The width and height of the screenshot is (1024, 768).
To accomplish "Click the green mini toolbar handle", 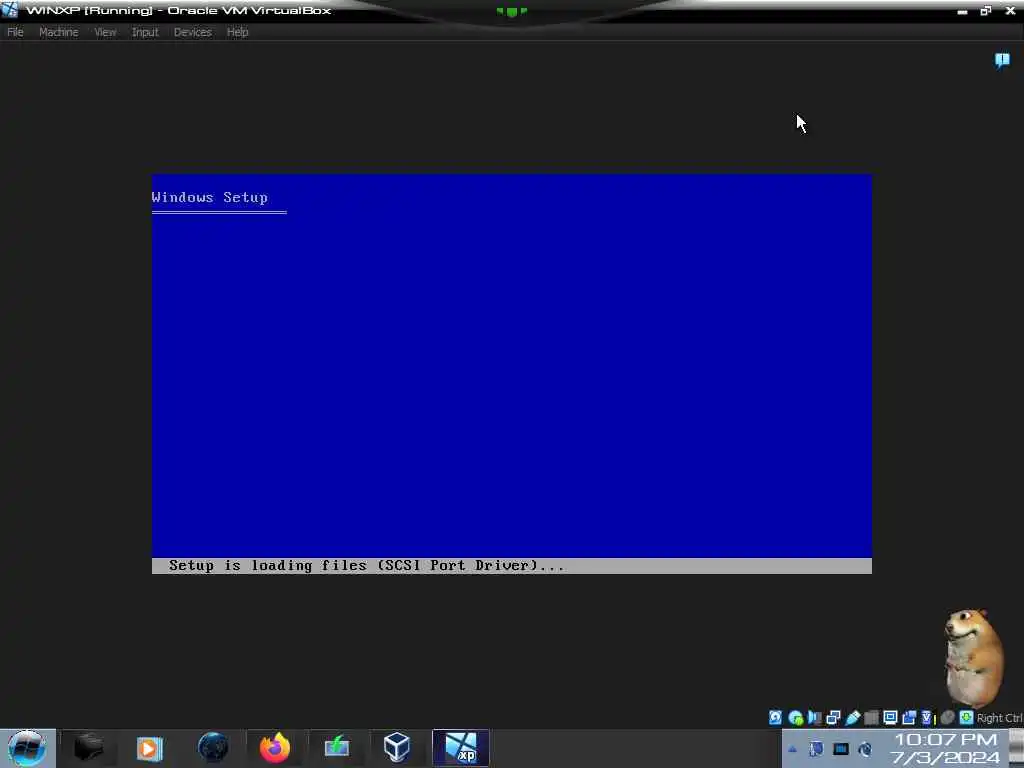I will pyautogui.click(x=512, y=11).
